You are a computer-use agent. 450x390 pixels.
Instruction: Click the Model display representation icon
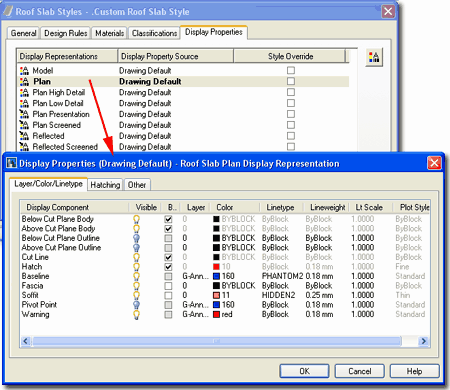click(24, 71)
